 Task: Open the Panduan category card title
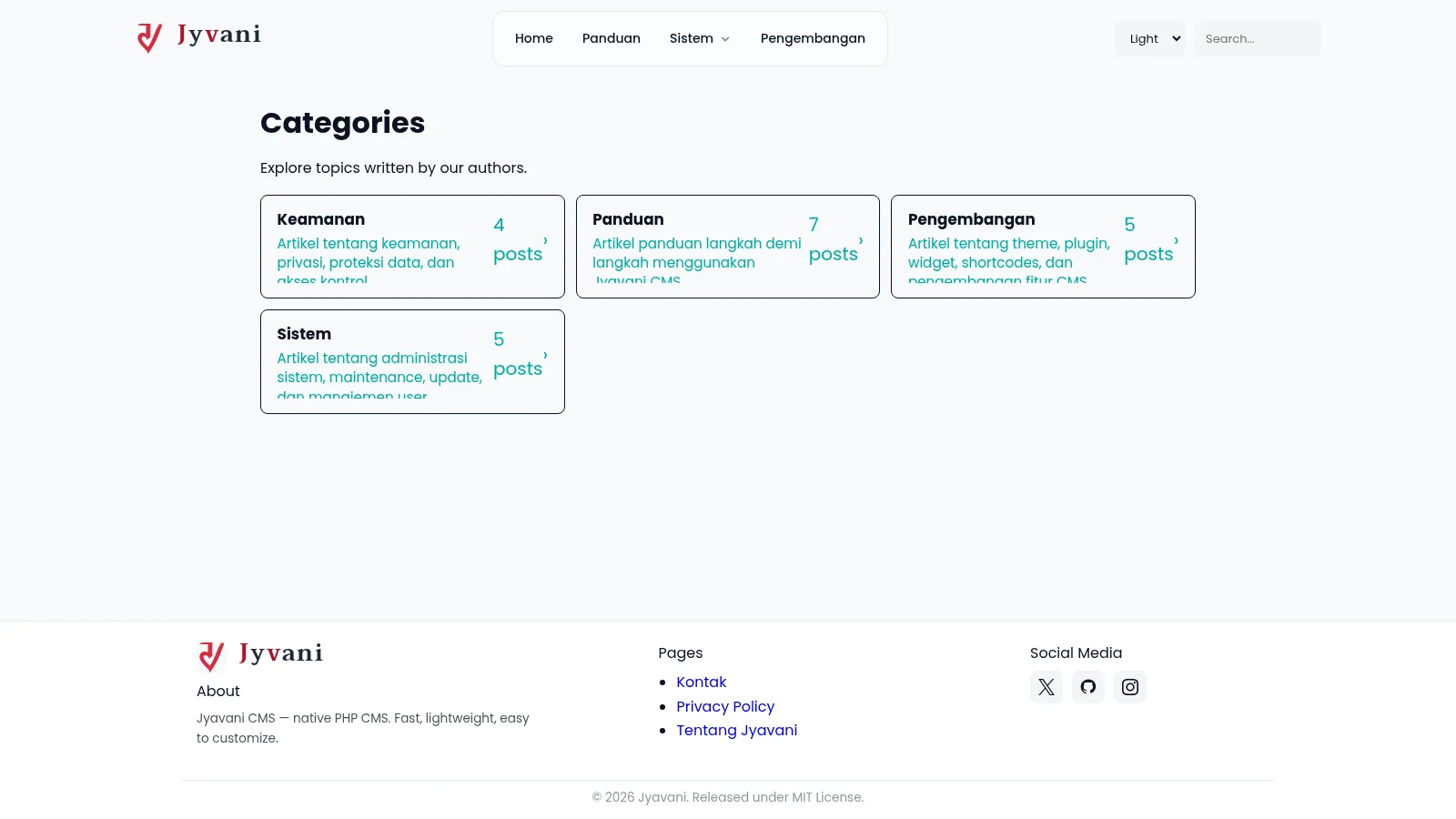pos(628,219)
